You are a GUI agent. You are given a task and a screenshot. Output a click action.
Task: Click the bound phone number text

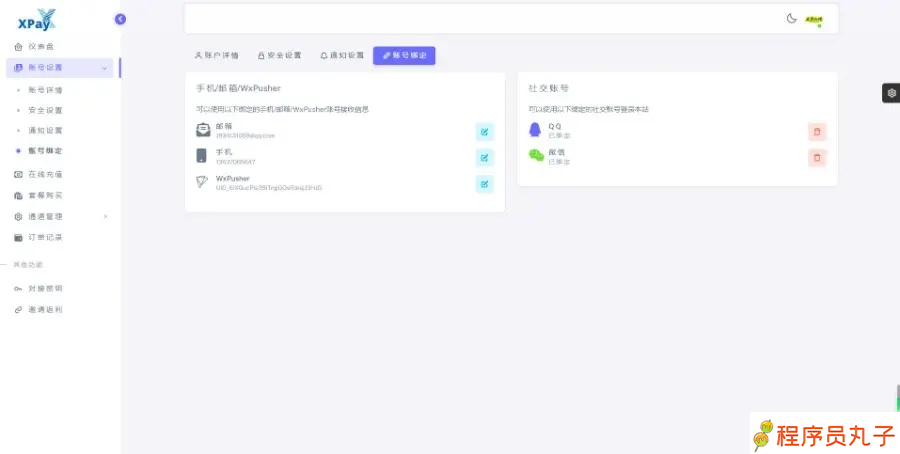click(x=235, y=162)
